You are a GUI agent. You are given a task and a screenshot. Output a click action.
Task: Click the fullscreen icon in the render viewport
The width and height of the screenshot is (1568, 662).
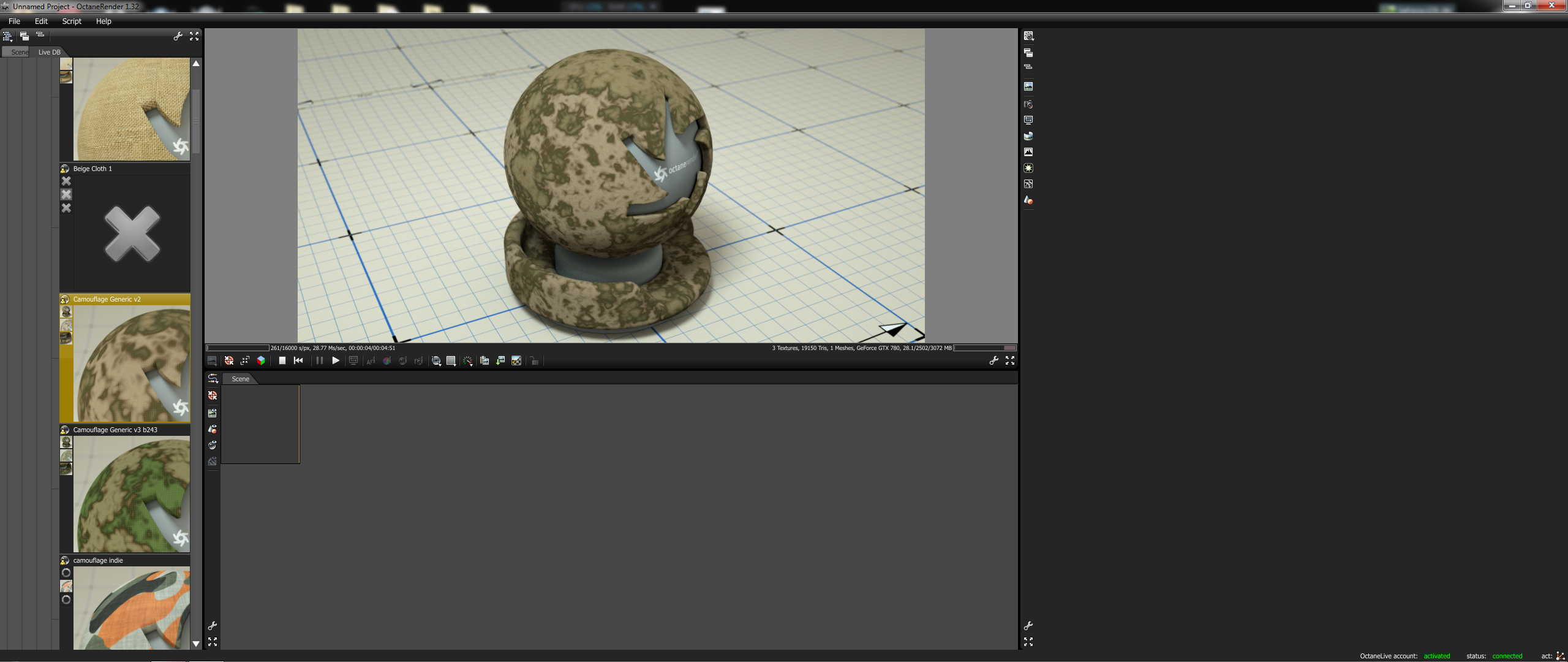pyautogui.click(x=1010, y=361)
